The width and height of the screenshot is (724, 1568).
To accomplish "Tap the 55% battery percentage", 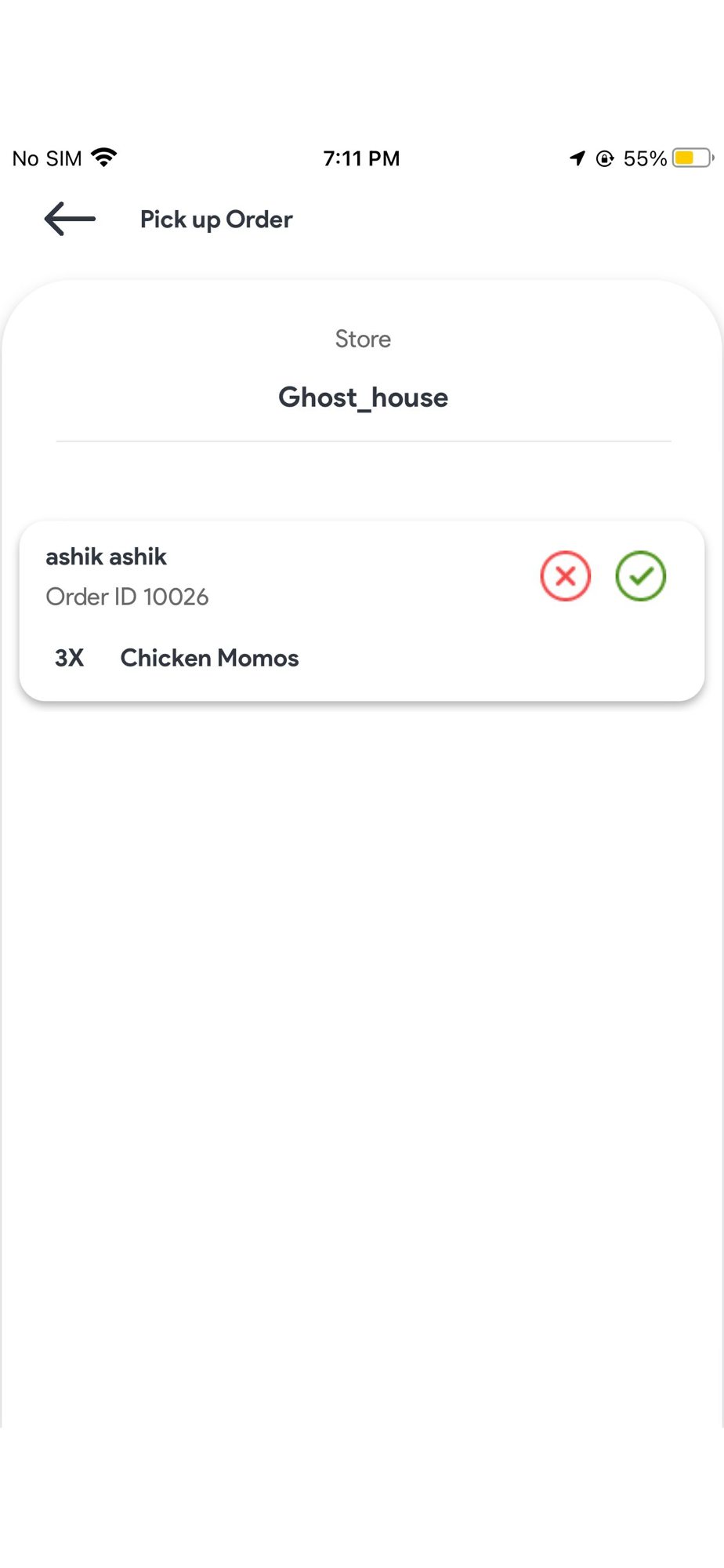I will click(x=645, y=158).
